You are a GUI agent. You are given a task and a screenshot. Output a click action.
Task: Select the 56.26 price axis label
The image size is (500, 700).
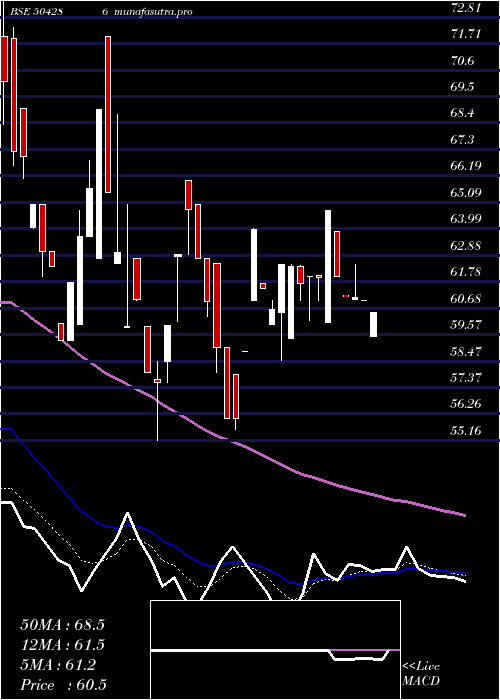point(466,404)
